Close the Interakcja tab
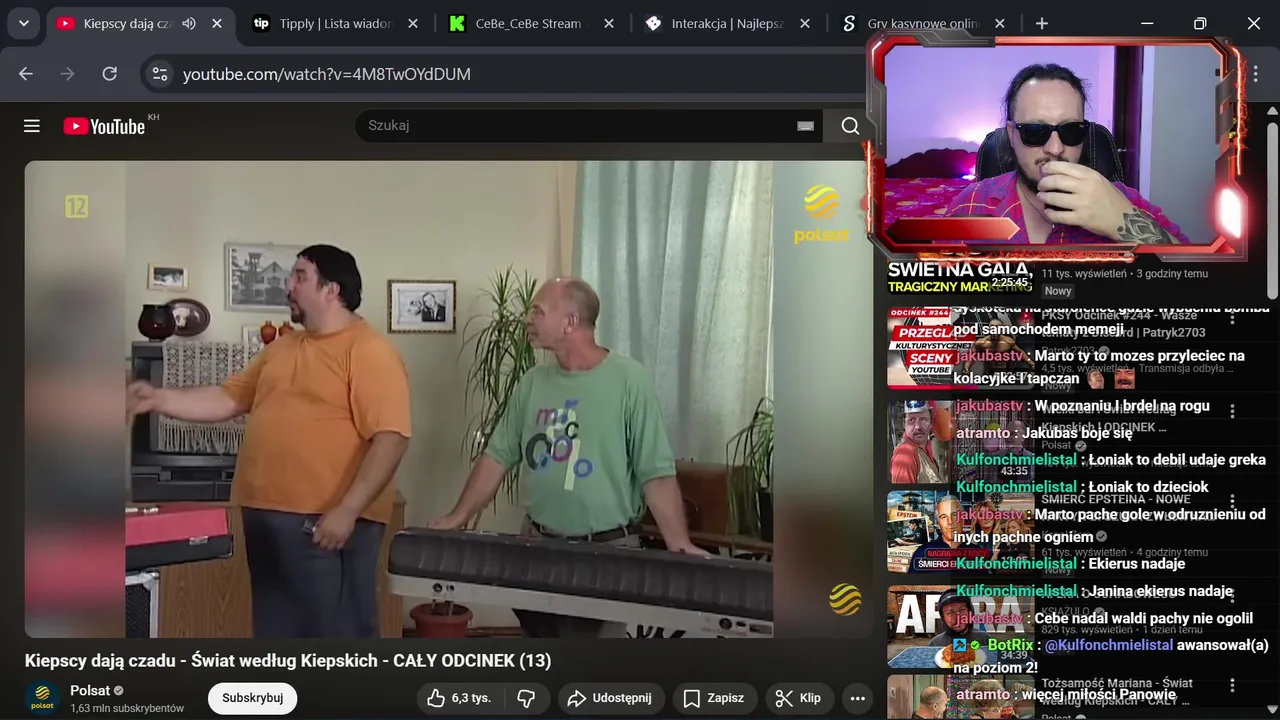 (x=804, y=23)
